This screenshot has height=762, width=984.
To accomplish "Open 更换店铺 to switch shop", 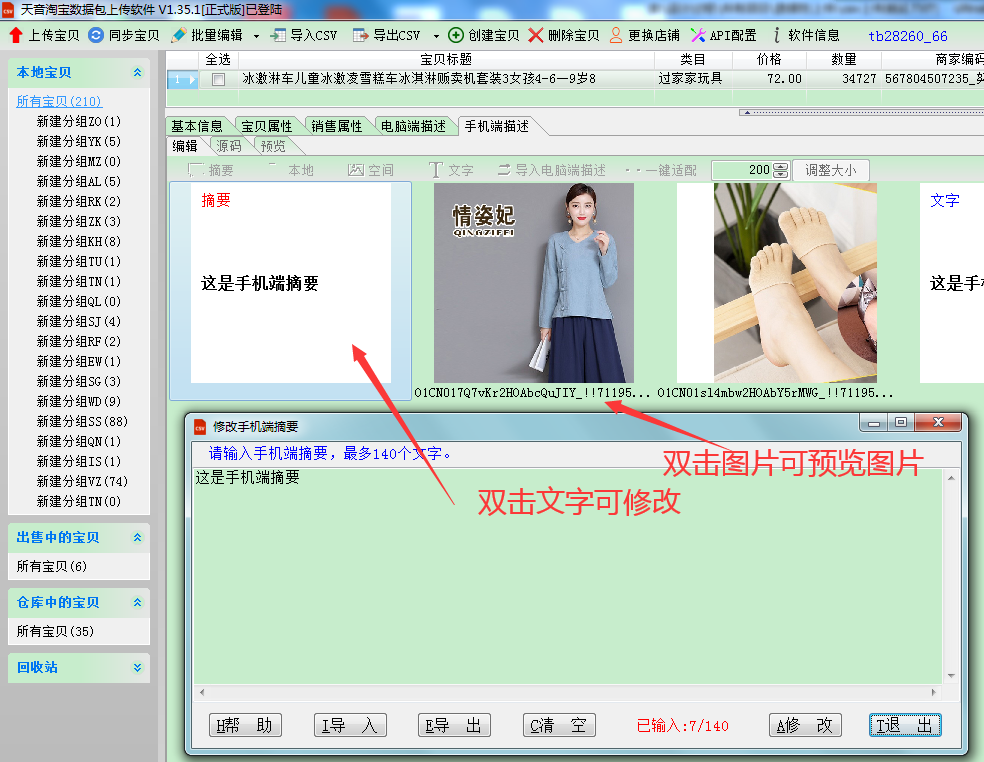I will tap(616, 35).
